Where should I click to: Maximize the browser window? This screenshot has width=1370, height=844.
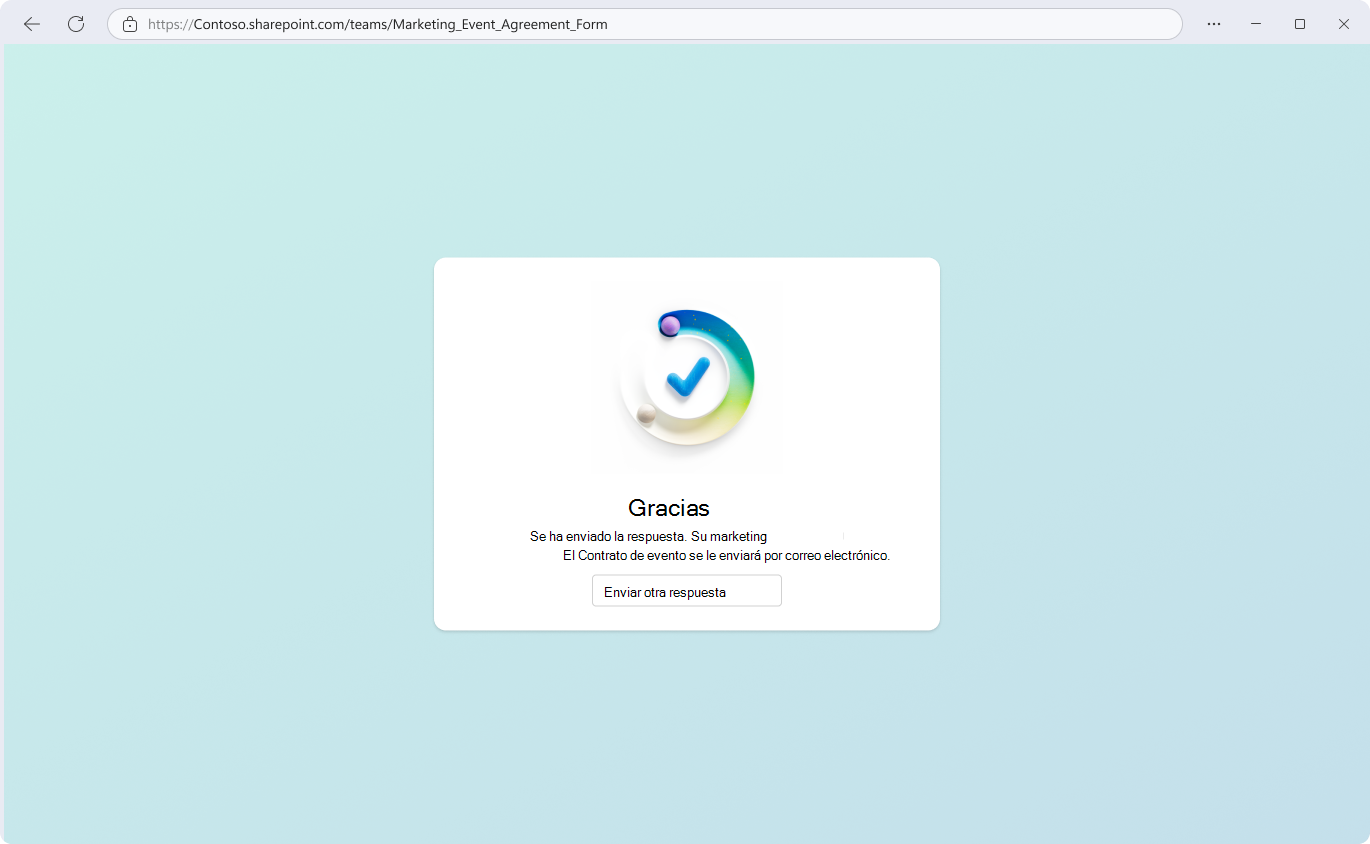(x=1300, y=24)
